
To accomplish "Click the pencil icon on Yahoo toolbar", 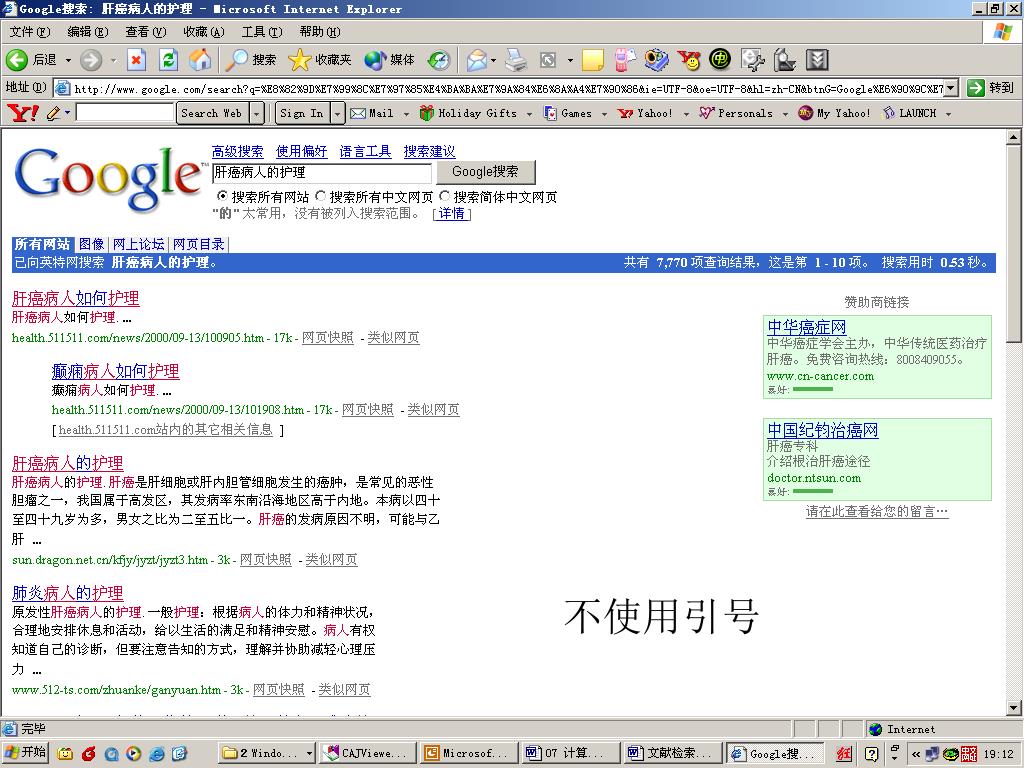I will tap(54, 113).
